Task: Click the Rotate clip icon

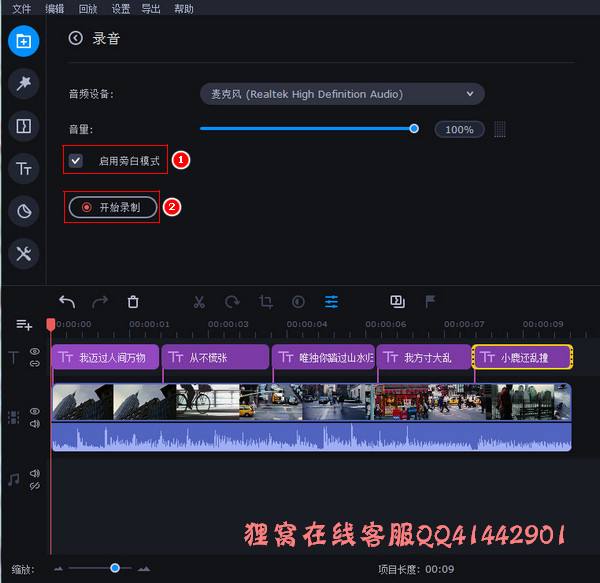Action: [232, 302]
